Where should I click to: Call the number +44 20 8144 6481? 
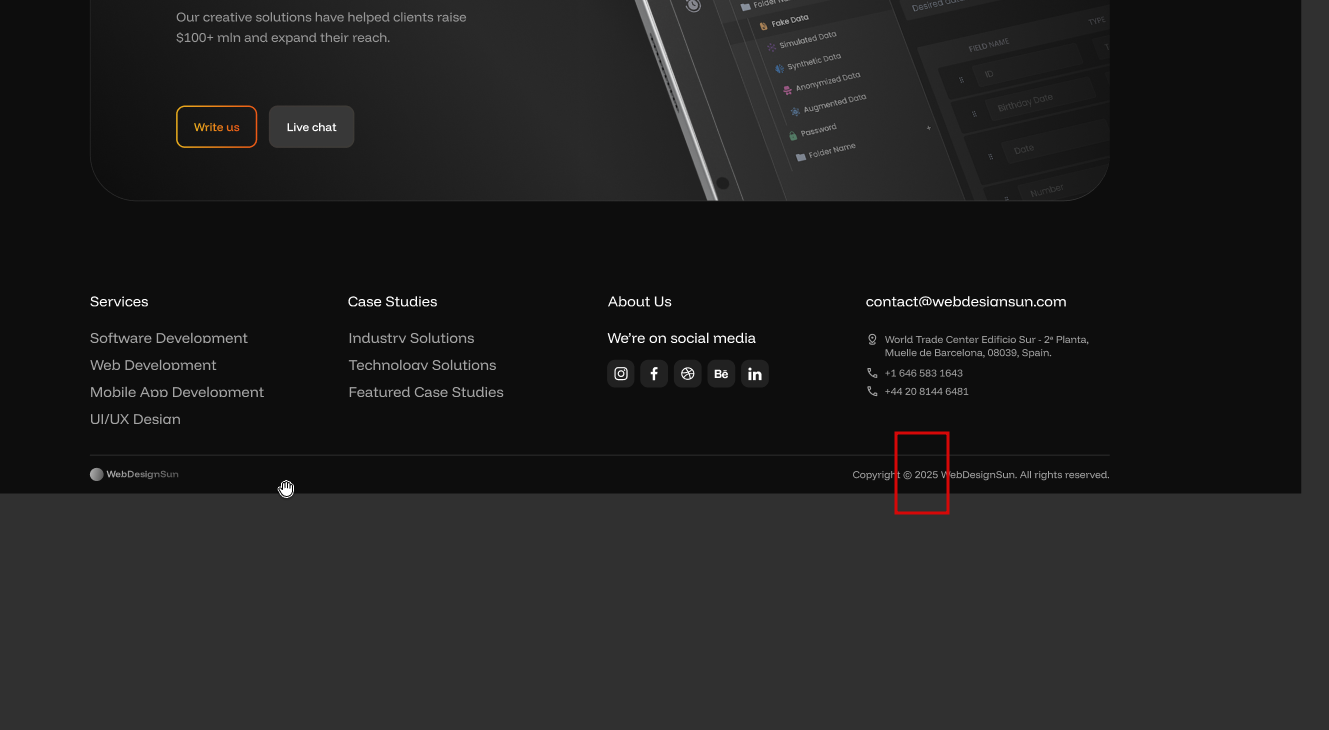pos(927,392)
